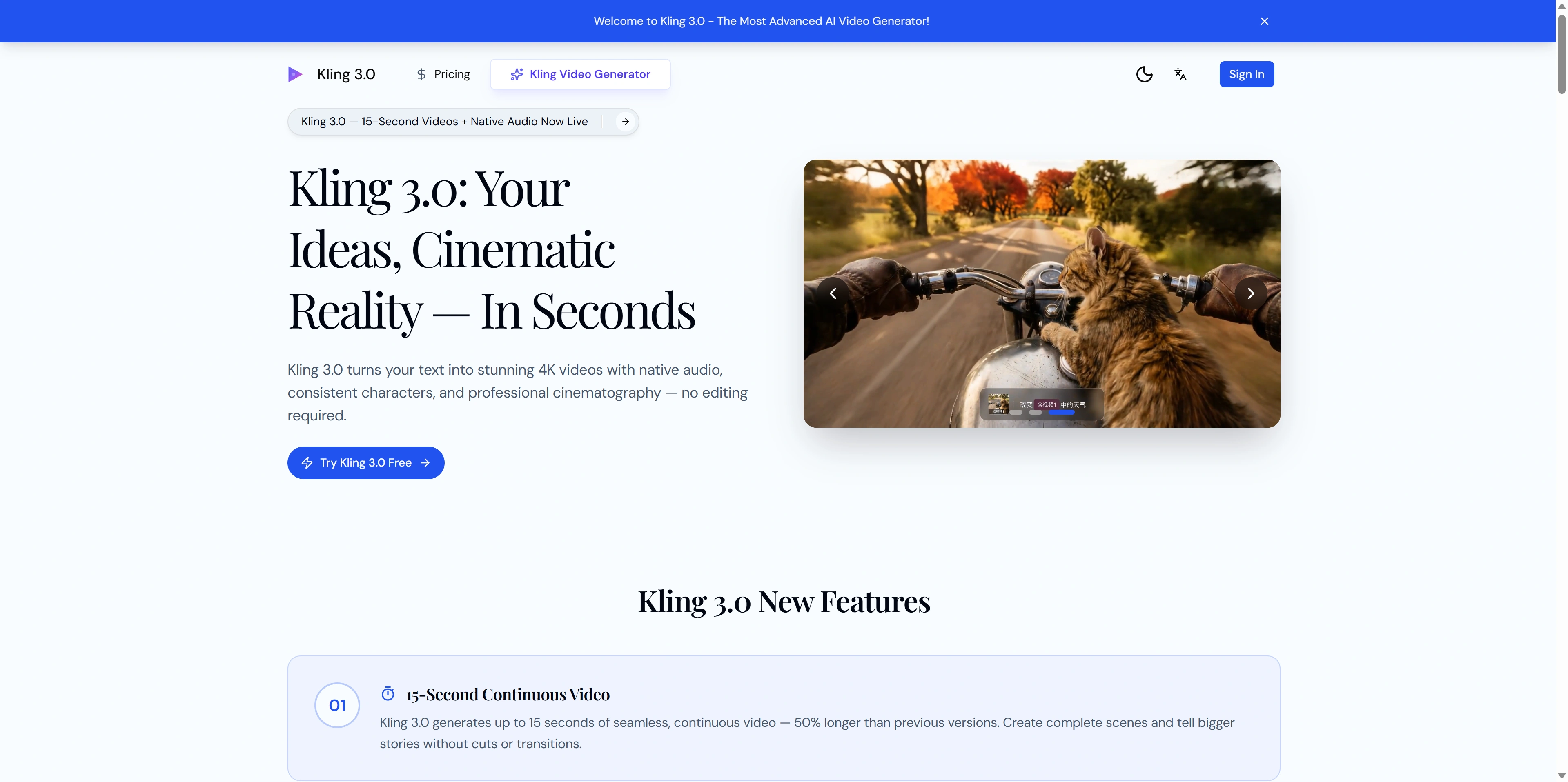Open the Pricing page from the navbar
Image resolution: width=1568 pixels, height=782 pixels.
click(443, 74)
